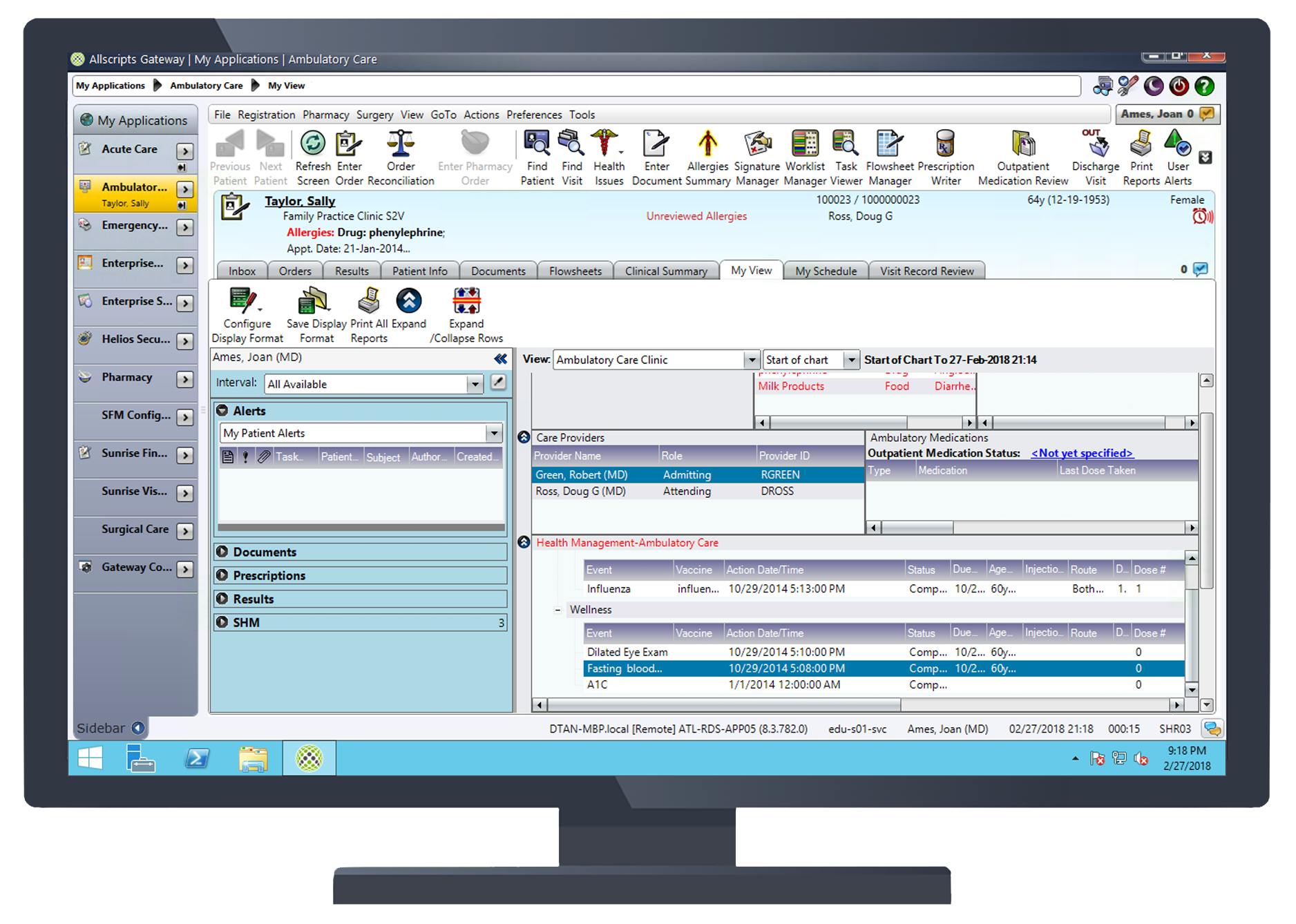Expand the SHM section
Viewport: 1296px width, 924px height.
click(x=222, y=622)
